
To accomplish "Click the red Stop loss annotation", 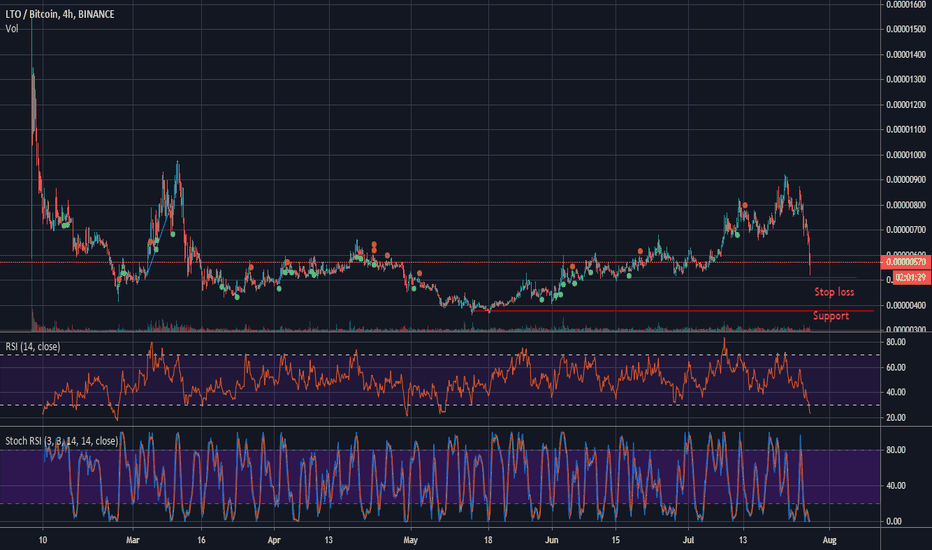I will click(x=834, y=292).
